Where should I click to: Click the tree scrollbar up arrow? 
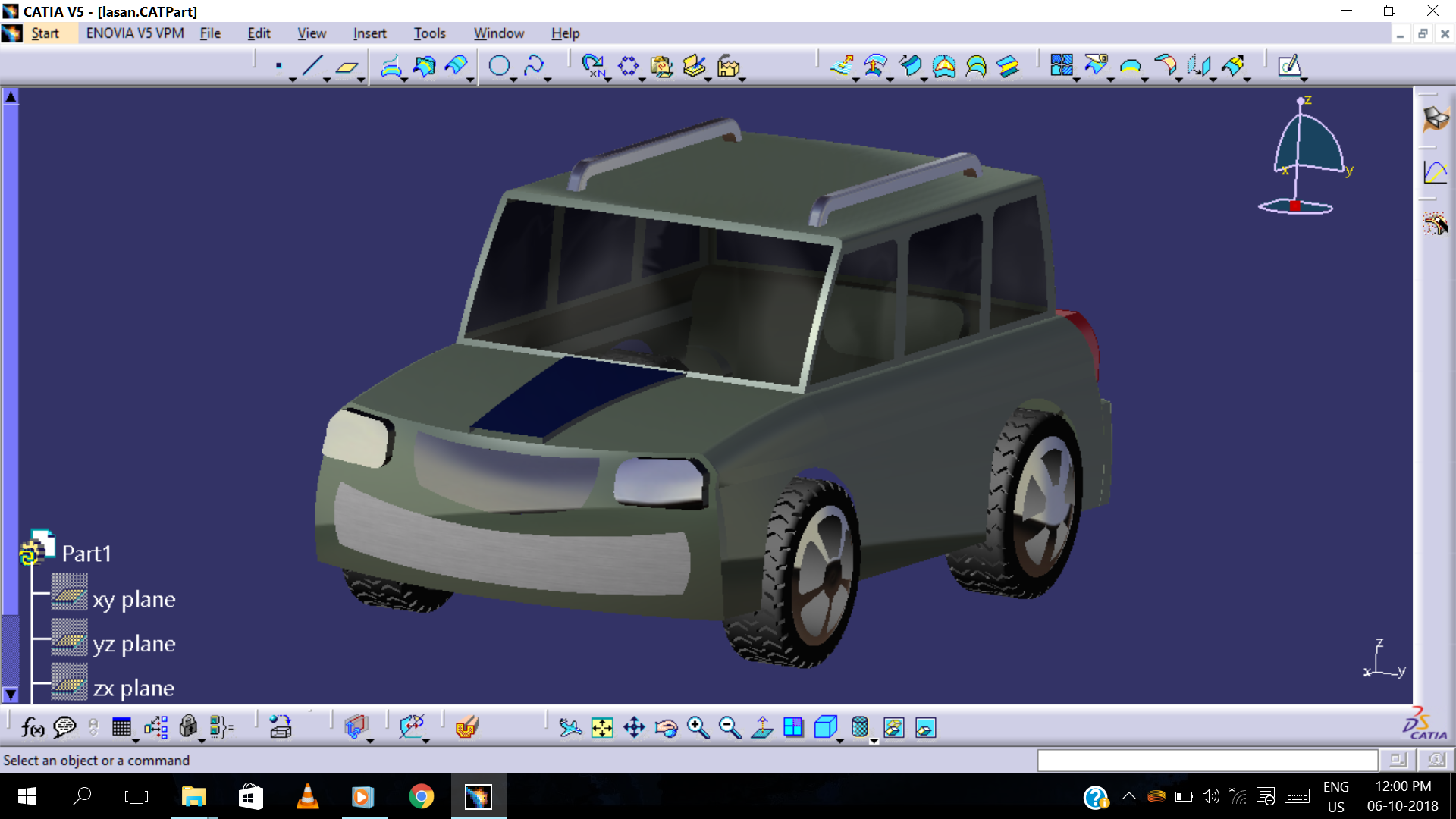pos(11,96)
